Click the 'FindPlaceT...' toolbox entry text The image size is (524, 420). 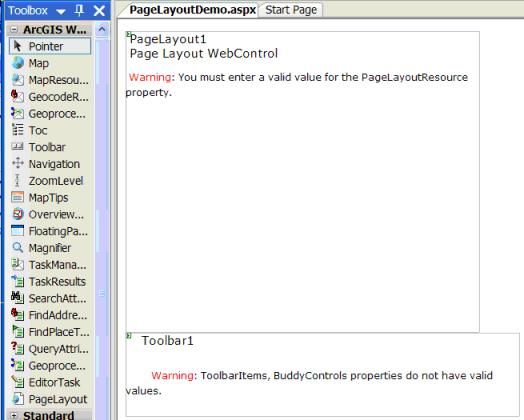coord(59,332)
